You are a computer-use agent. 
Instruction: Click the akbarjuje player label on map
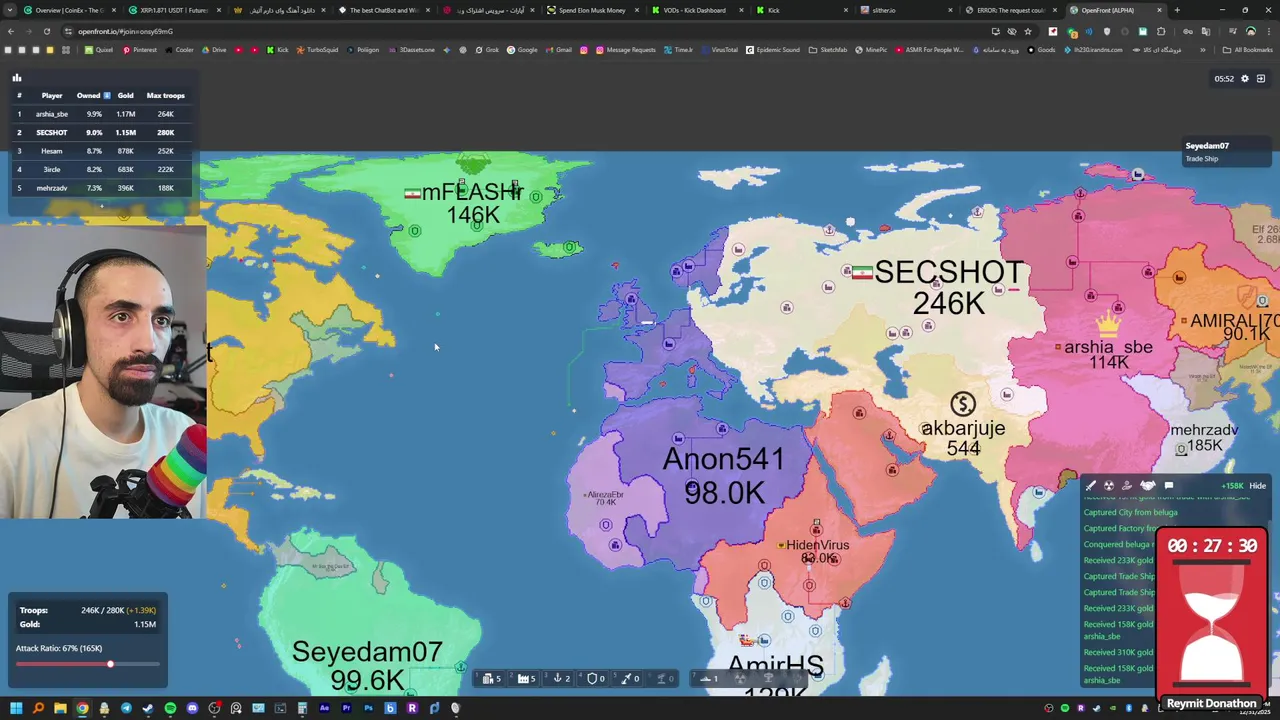(x=963, y=428)
